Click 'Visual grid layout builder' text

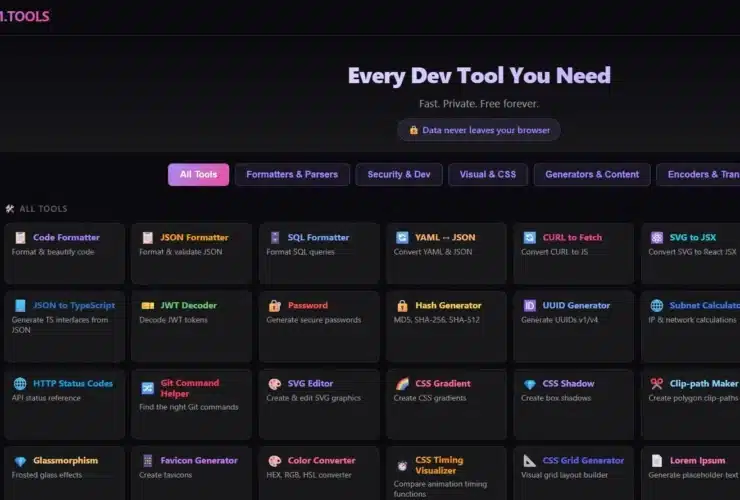564,475
